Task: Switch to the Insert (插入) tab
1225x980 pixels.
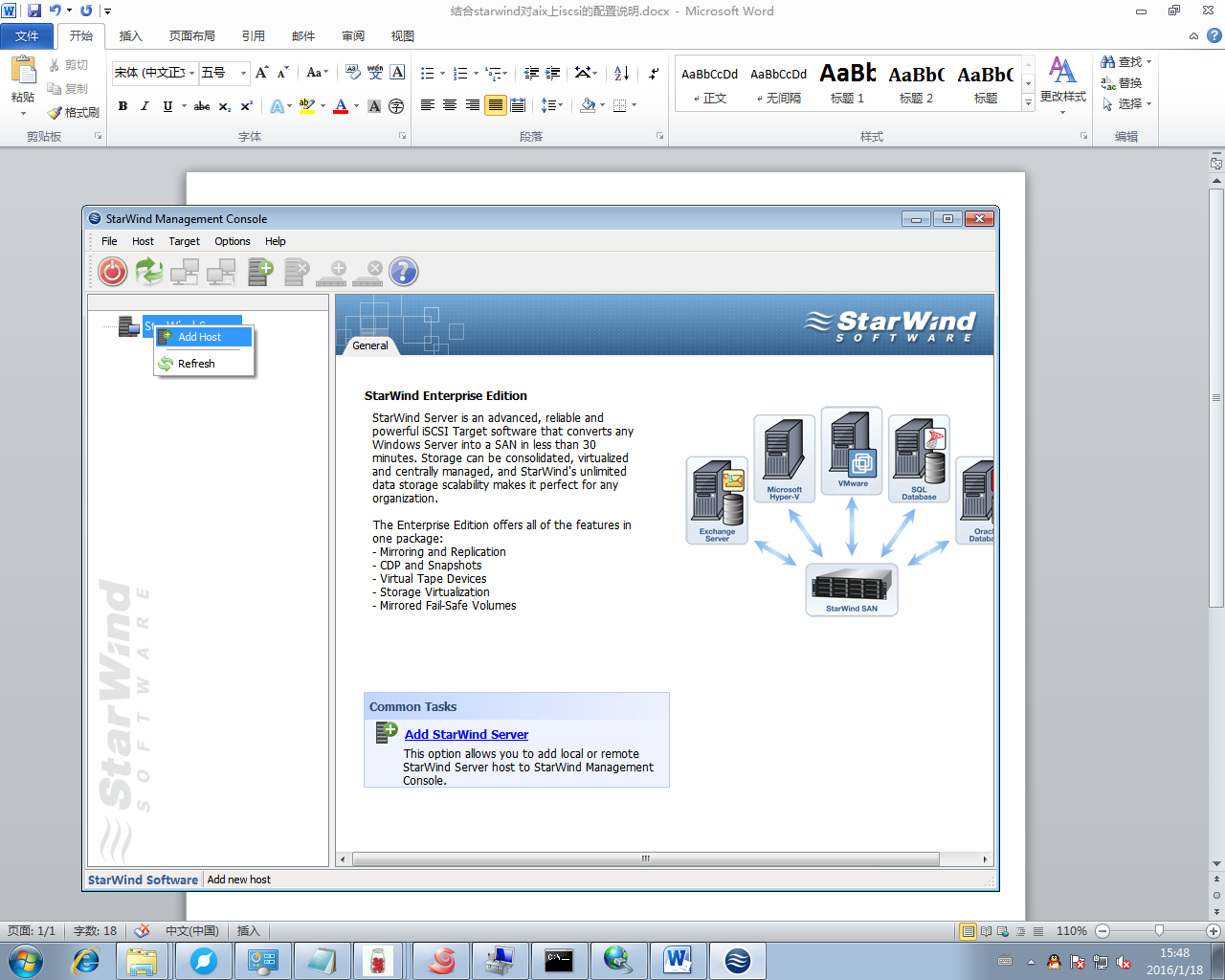Action: pyautogui.click(x=130, y=35)
